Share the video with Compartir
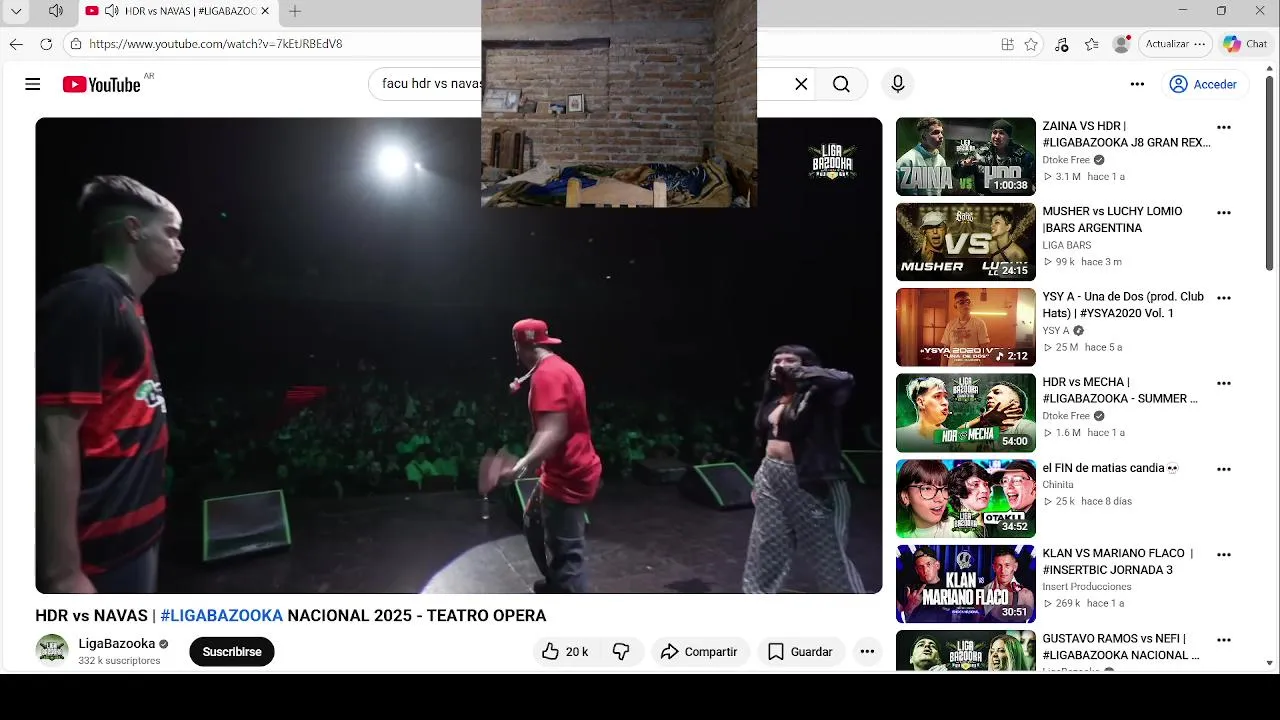The image size is (1280, 720). click(699, 652)
